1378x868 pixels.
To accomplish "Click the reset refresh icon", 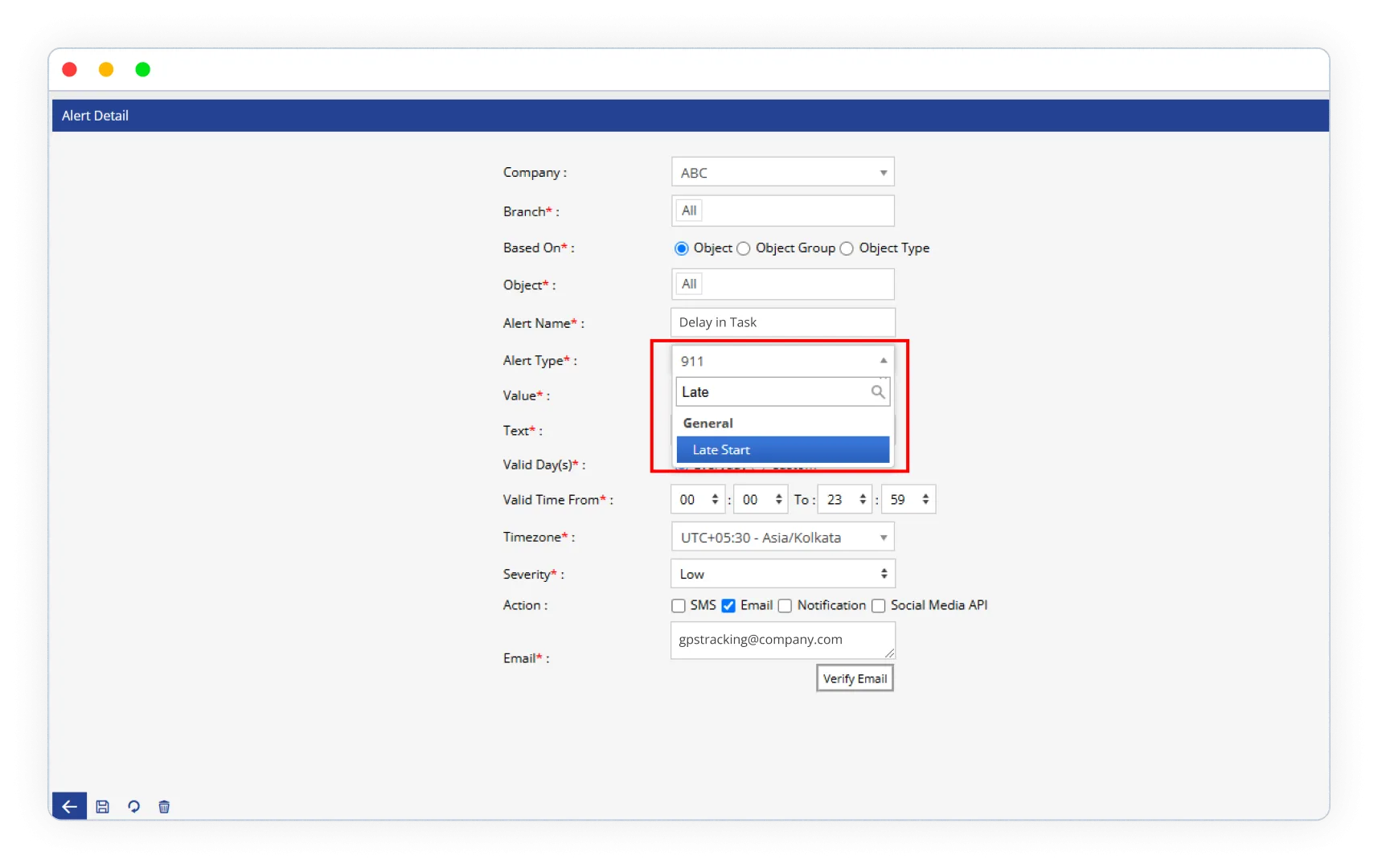I will (x=133, y=806).
